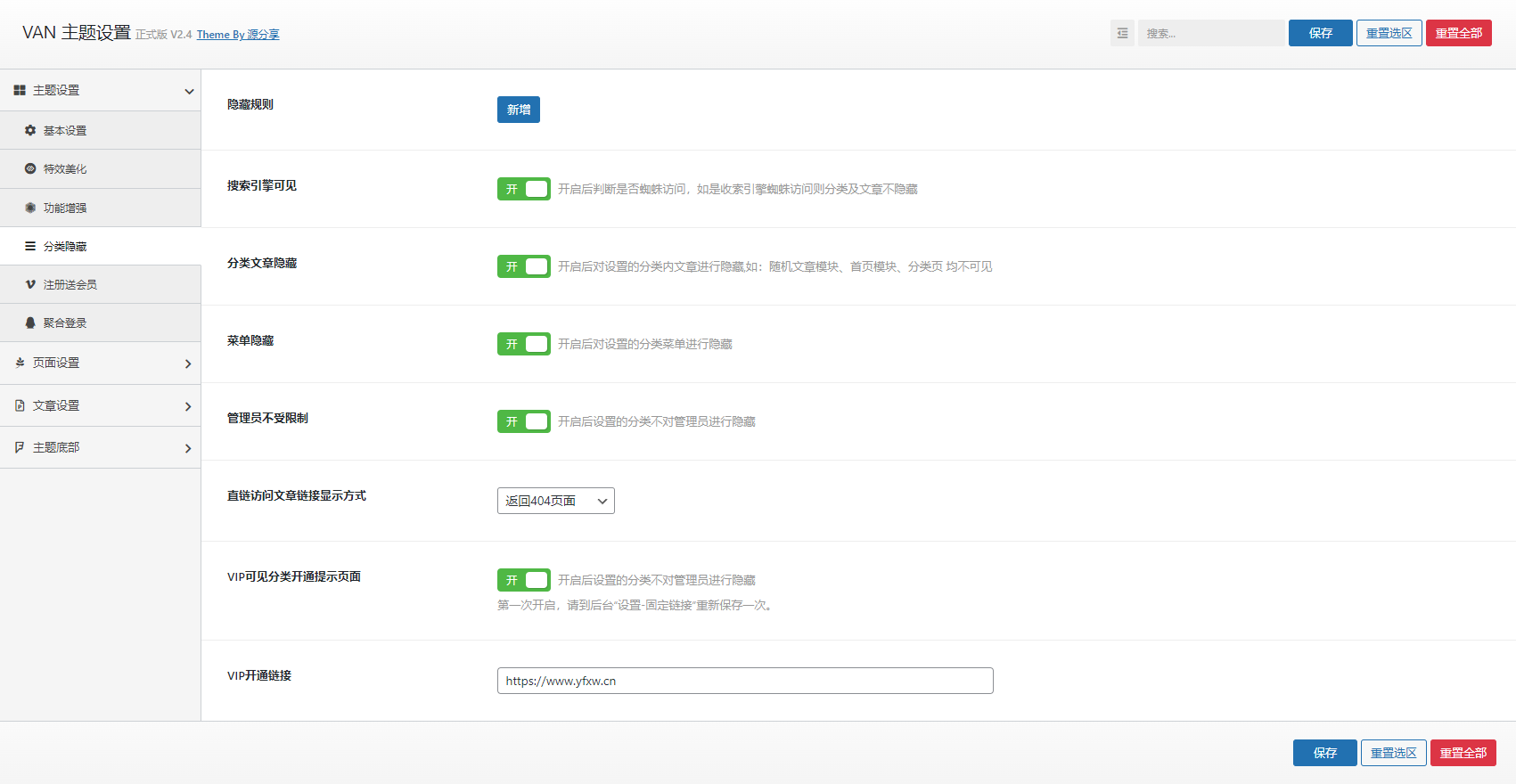Click the 文章设置 document icon
This screenshot has height=784, width=1516.
point(20,405)
